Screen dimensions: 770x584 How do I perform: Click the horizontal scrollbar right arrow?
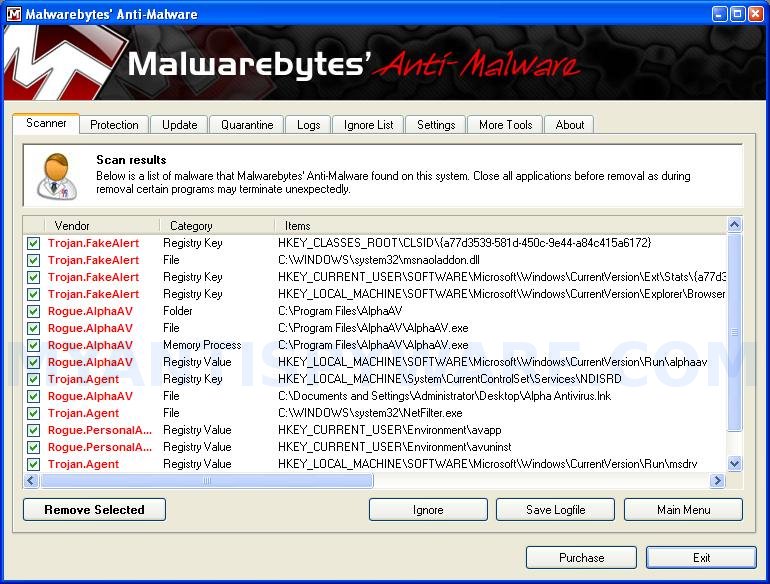717,480
